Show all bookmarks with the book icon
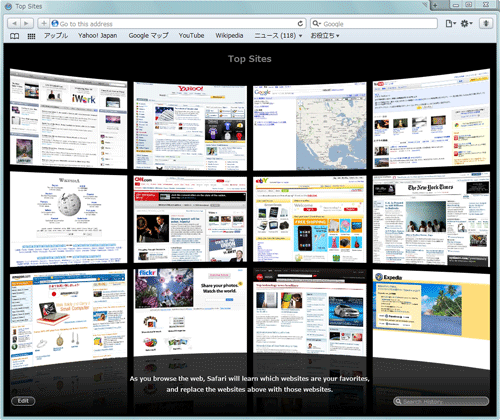Screen dimensions: 500x420 [x=14, y=36]
